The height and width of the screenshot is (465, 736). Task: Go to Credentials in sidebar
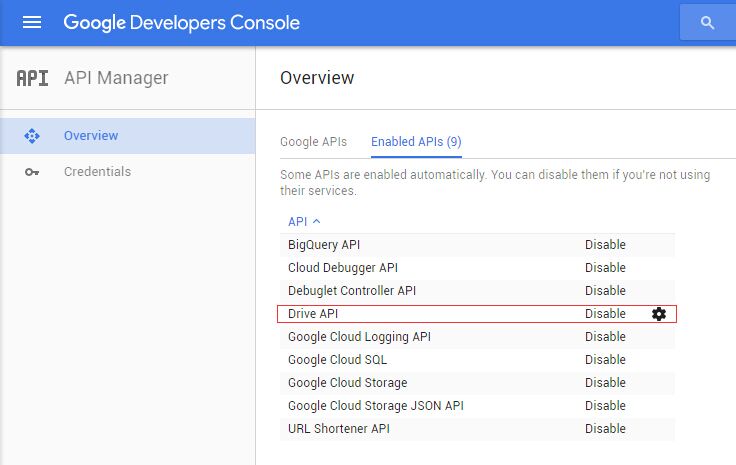(97, 172)
